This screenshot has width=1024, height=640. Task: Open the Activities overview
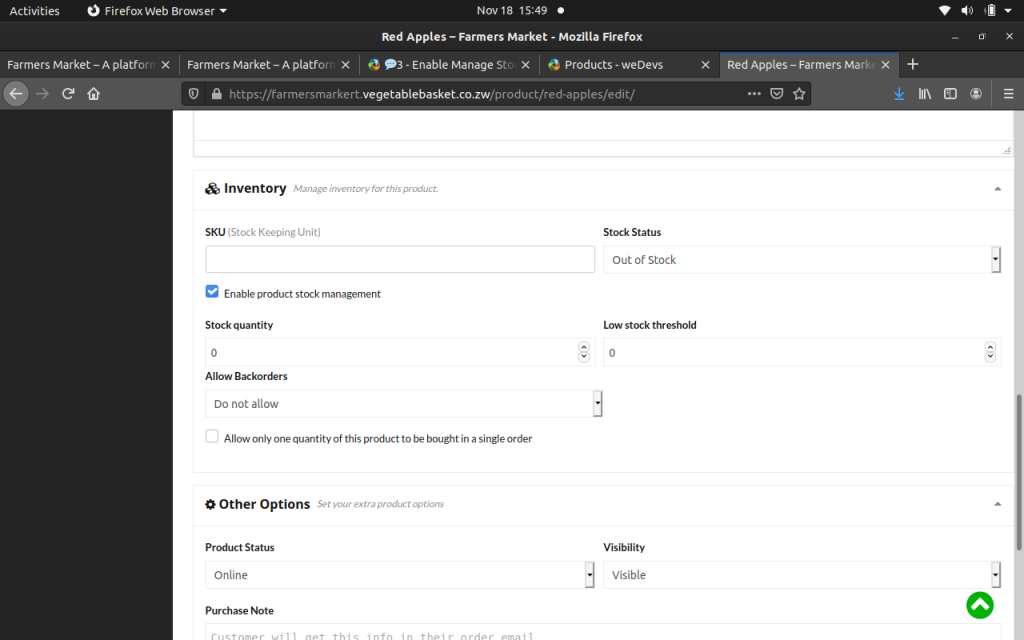pos(35,11)
